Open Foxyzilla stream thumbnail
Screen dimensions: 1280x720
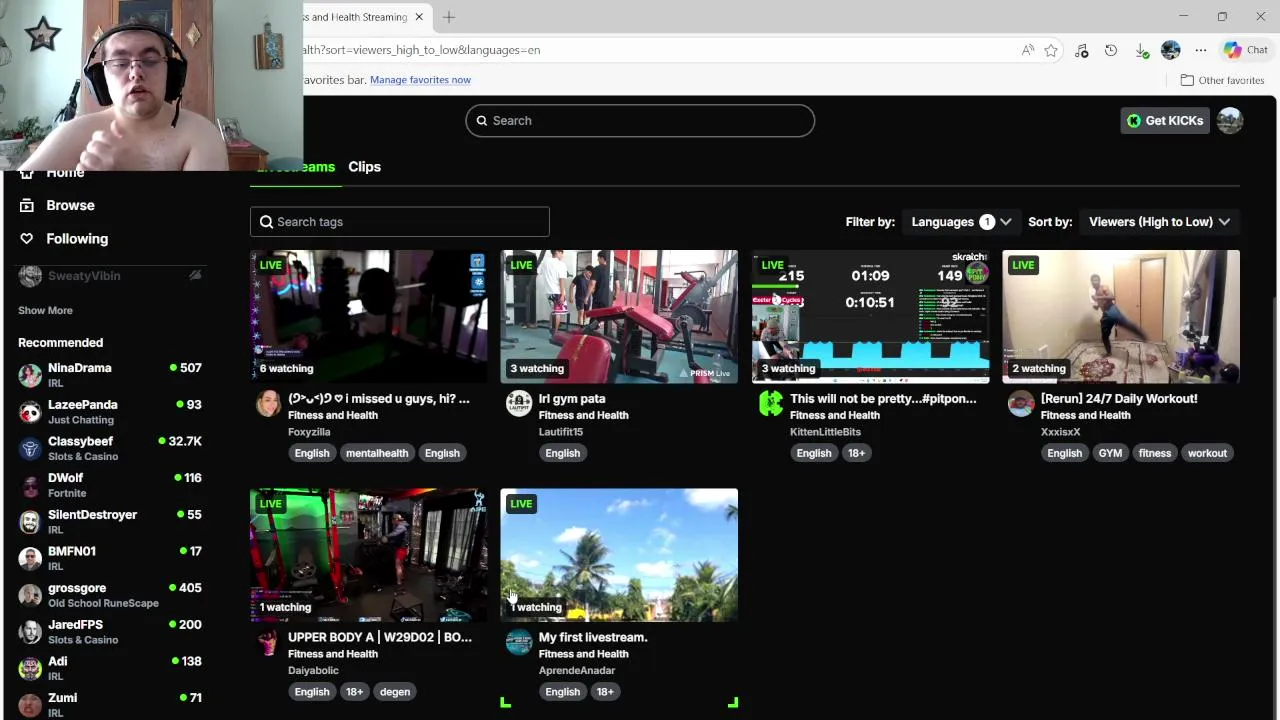369,316
